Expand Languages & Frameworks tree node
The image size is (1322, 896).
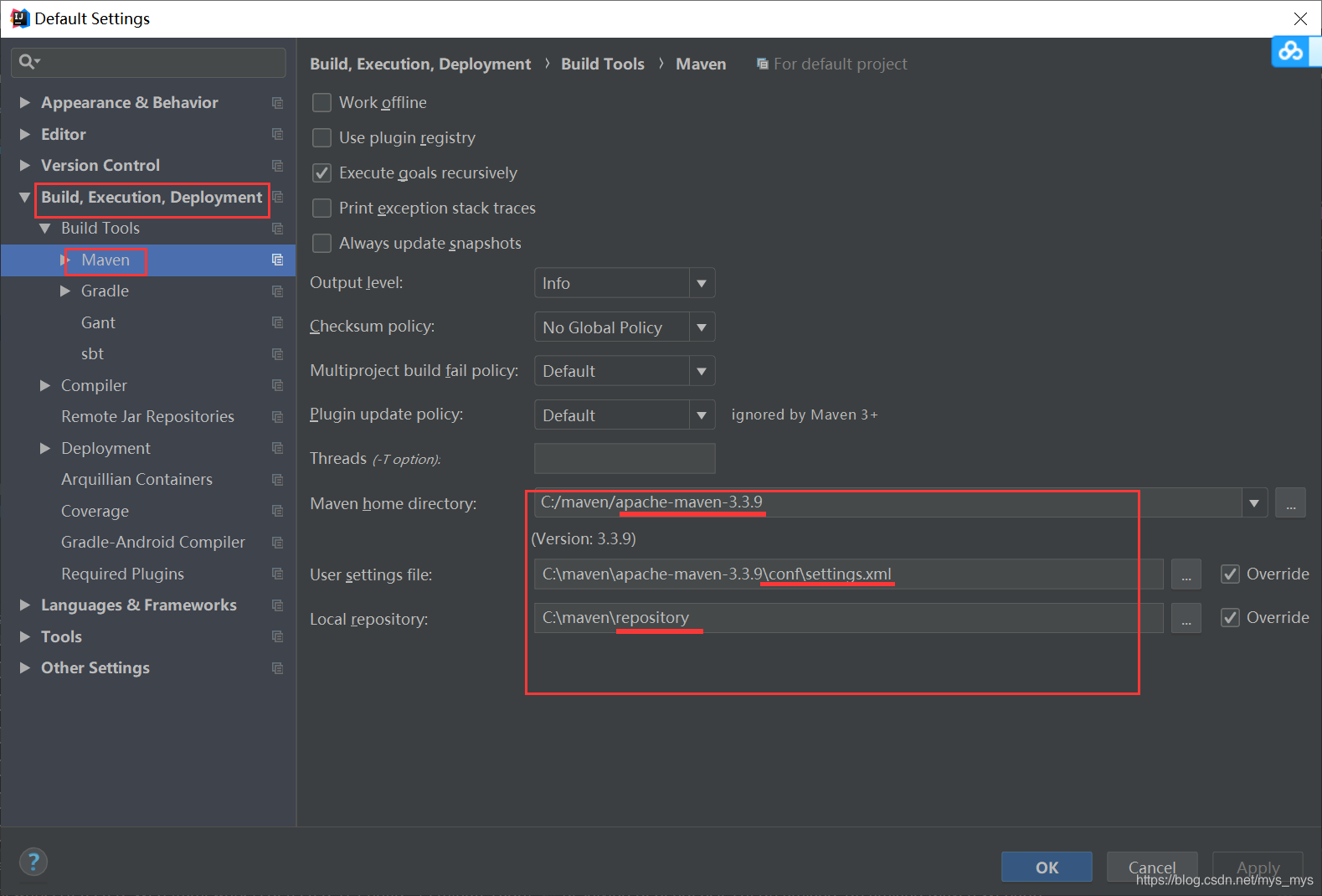[25, 605]
